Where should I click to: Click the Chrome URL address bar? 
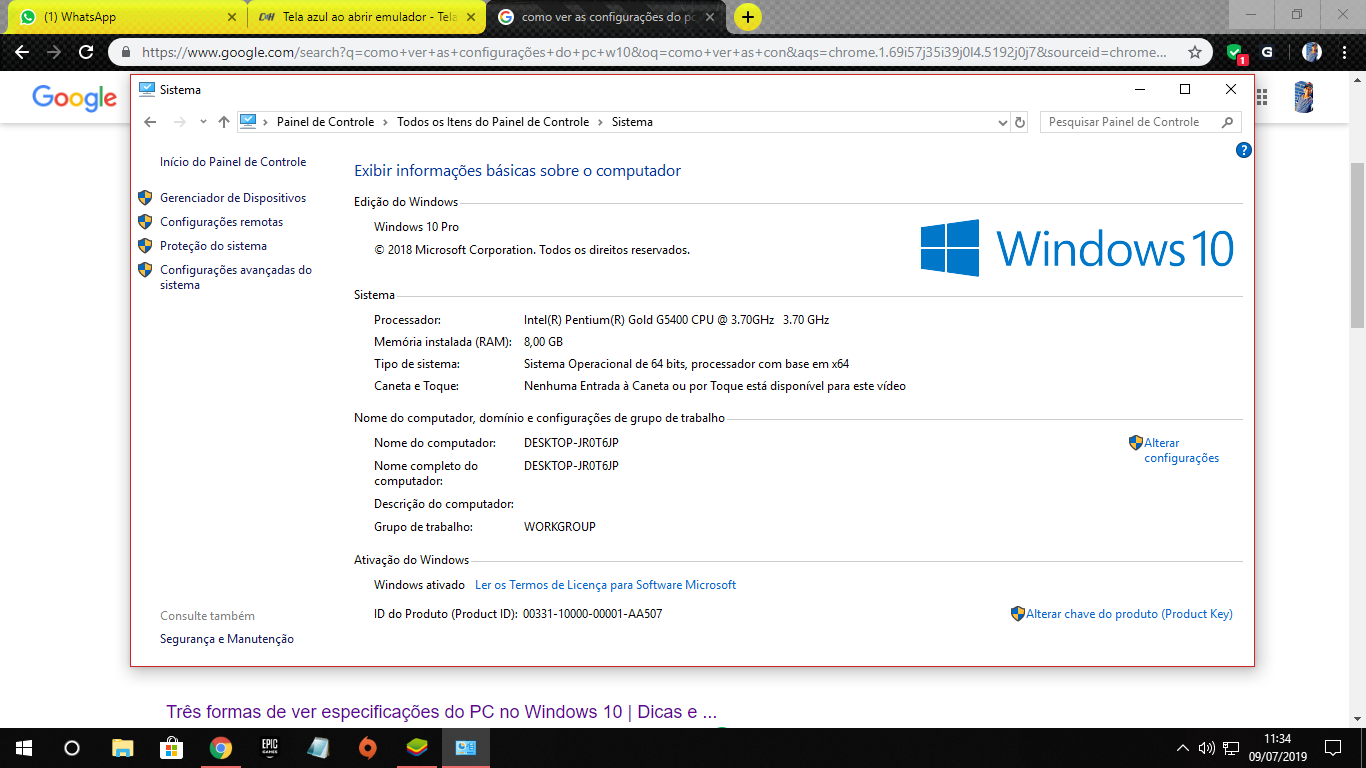[653, 52]
